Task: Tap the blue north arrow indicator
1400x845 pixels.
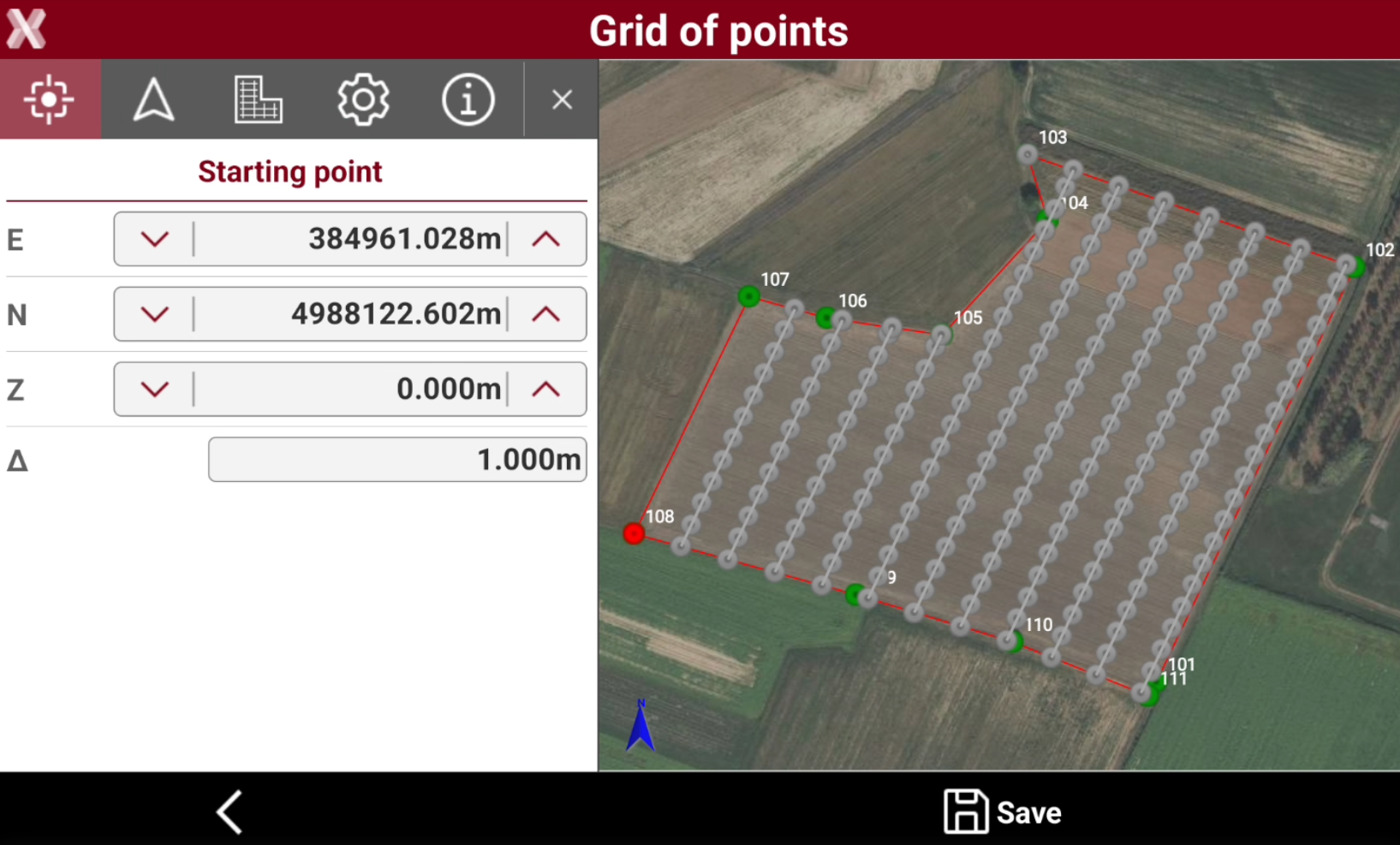Action: coord(640,726)
